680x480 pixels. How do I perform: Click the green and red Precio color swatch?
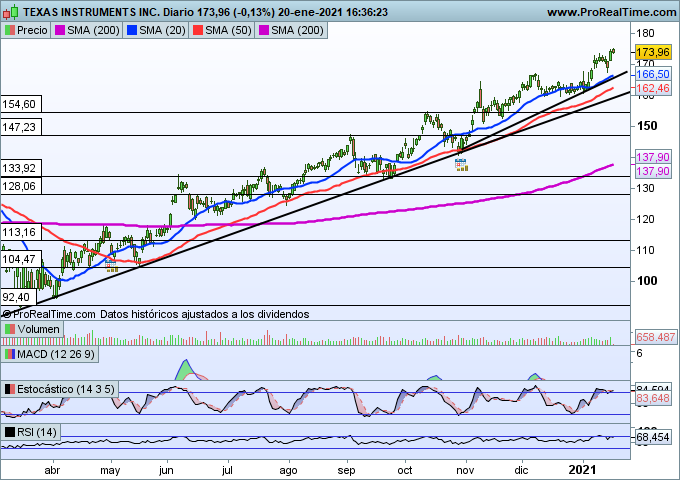pyautogui.click(x=10, y=30)
